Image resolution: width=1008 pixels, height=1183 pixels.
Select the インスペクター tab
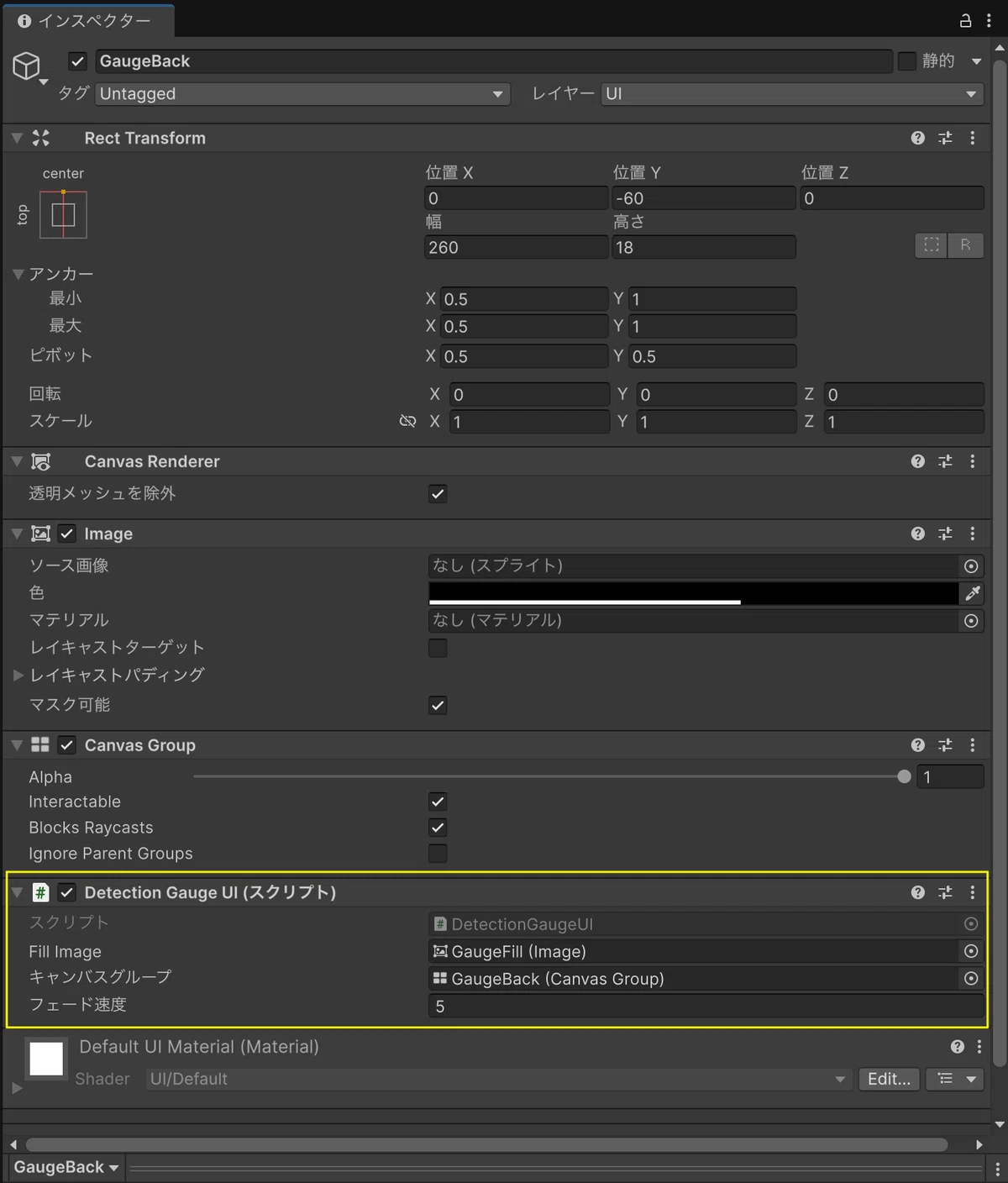pos(87,21)
